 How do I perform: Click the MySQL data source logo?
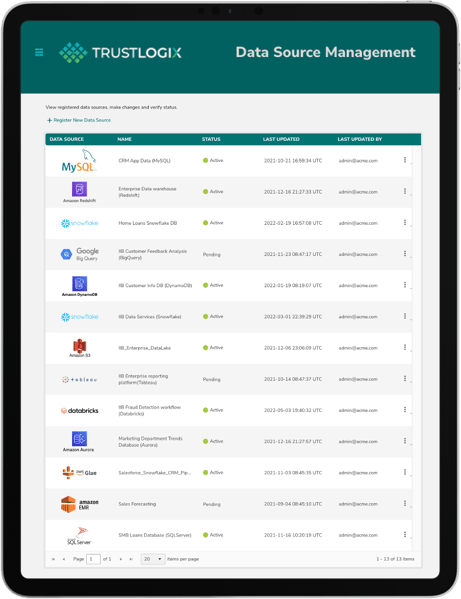[79, 161]
